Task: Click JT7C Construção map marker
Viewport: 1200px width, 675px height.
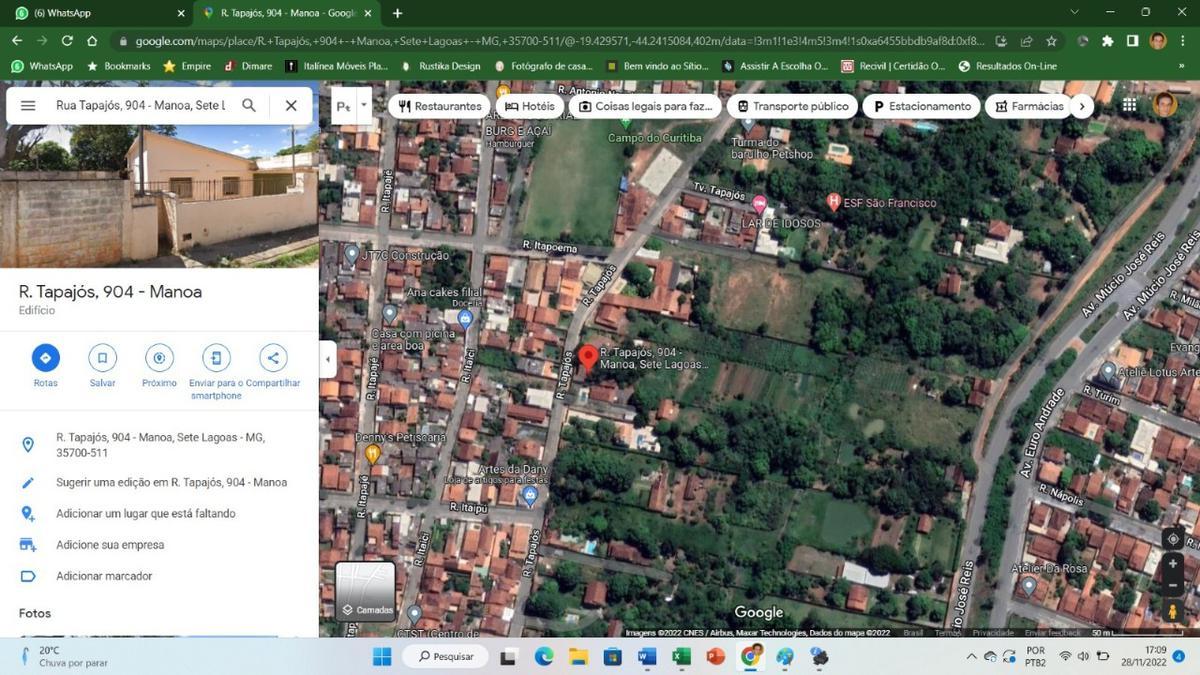Action: pyautogui.click(x=351, y=254)
